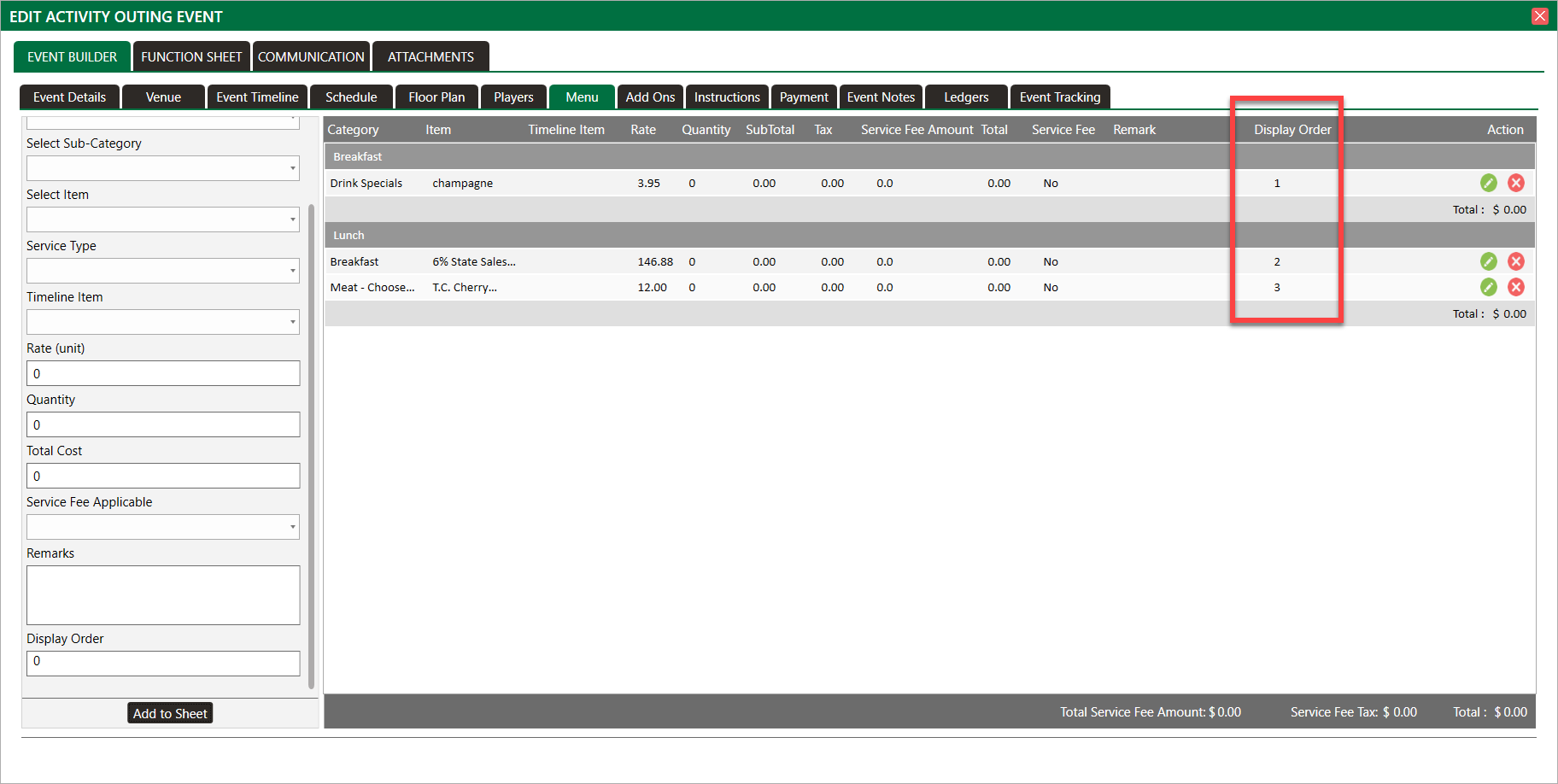Open the Add Ons tab
Screen dimensions: 1558x784
click(650, 97)
